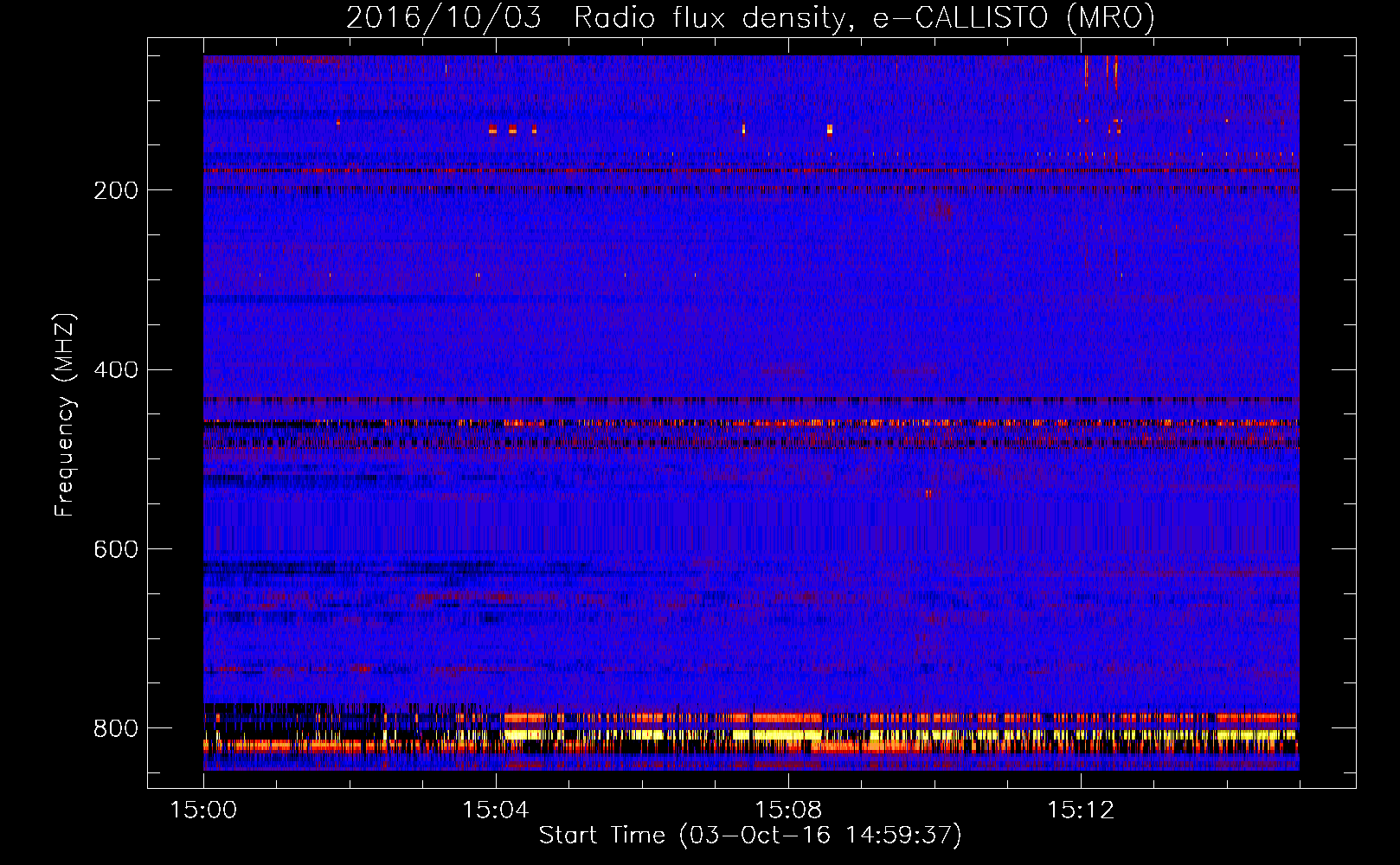Click the 600 frequency tick label

116,550
